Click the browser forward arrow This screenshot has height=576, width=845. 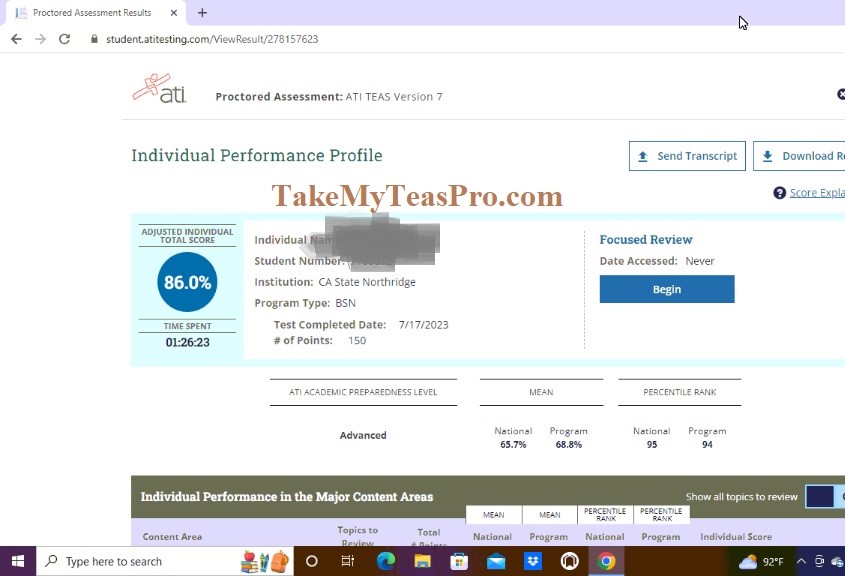[40, 39]
